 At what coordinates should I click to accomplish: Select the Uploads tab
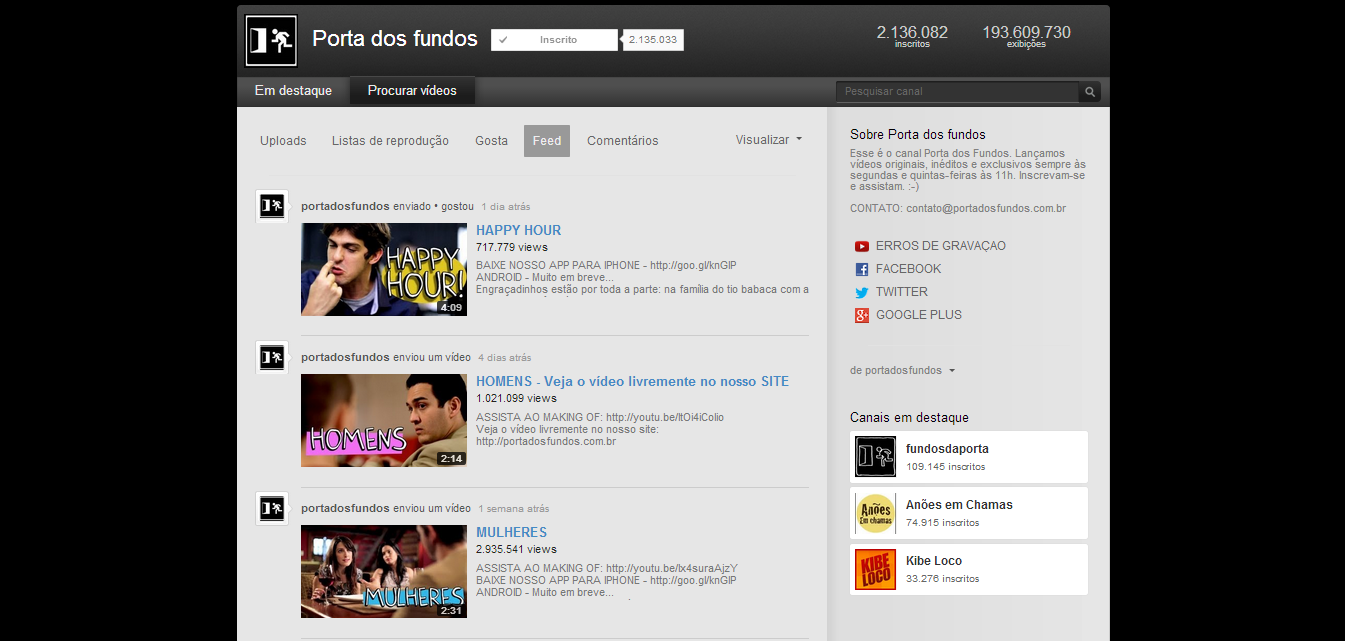click(x=283, y=141)
